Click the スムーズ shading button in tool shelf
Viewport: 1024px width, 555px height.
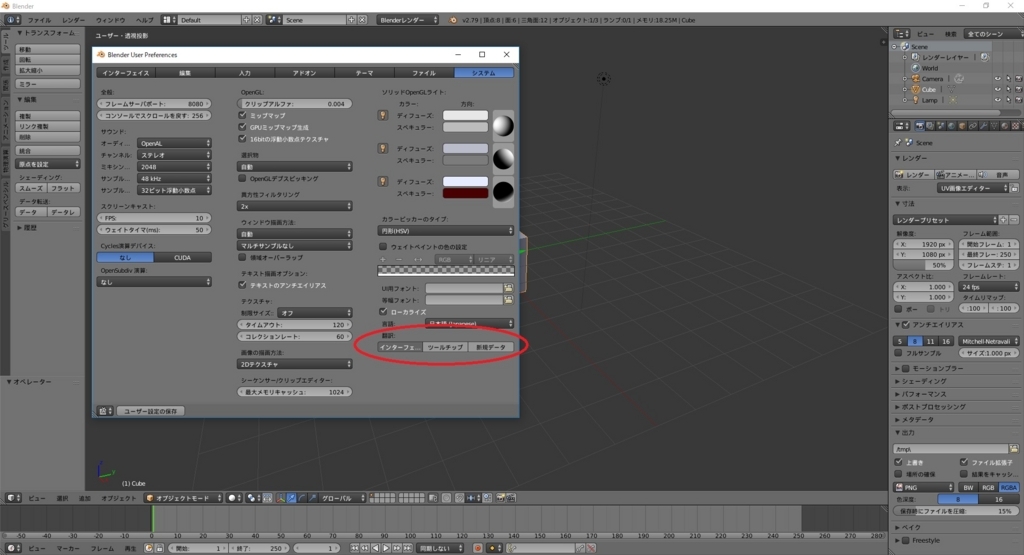pos(31,188)
